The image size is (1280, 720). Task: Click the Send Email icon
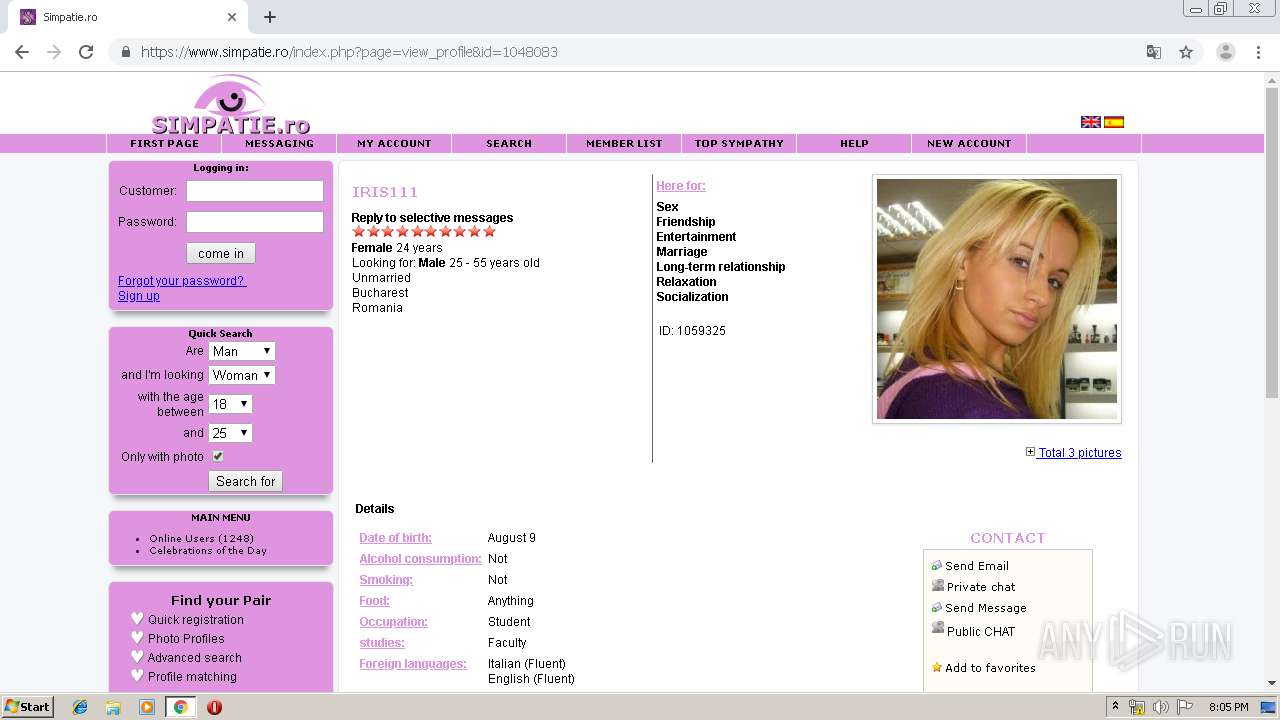coord(937,565)
